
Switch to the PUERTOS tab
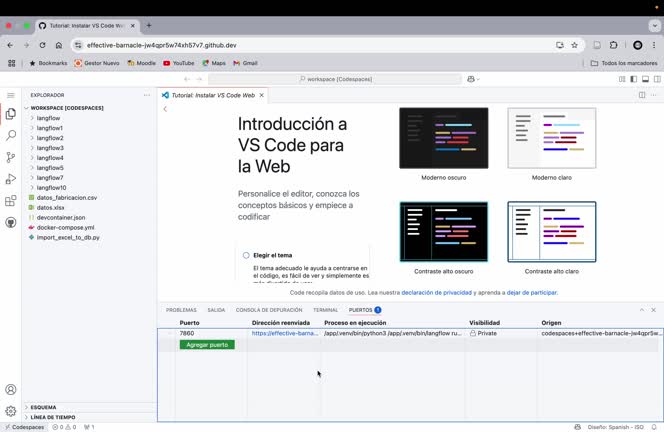(360, 310)
